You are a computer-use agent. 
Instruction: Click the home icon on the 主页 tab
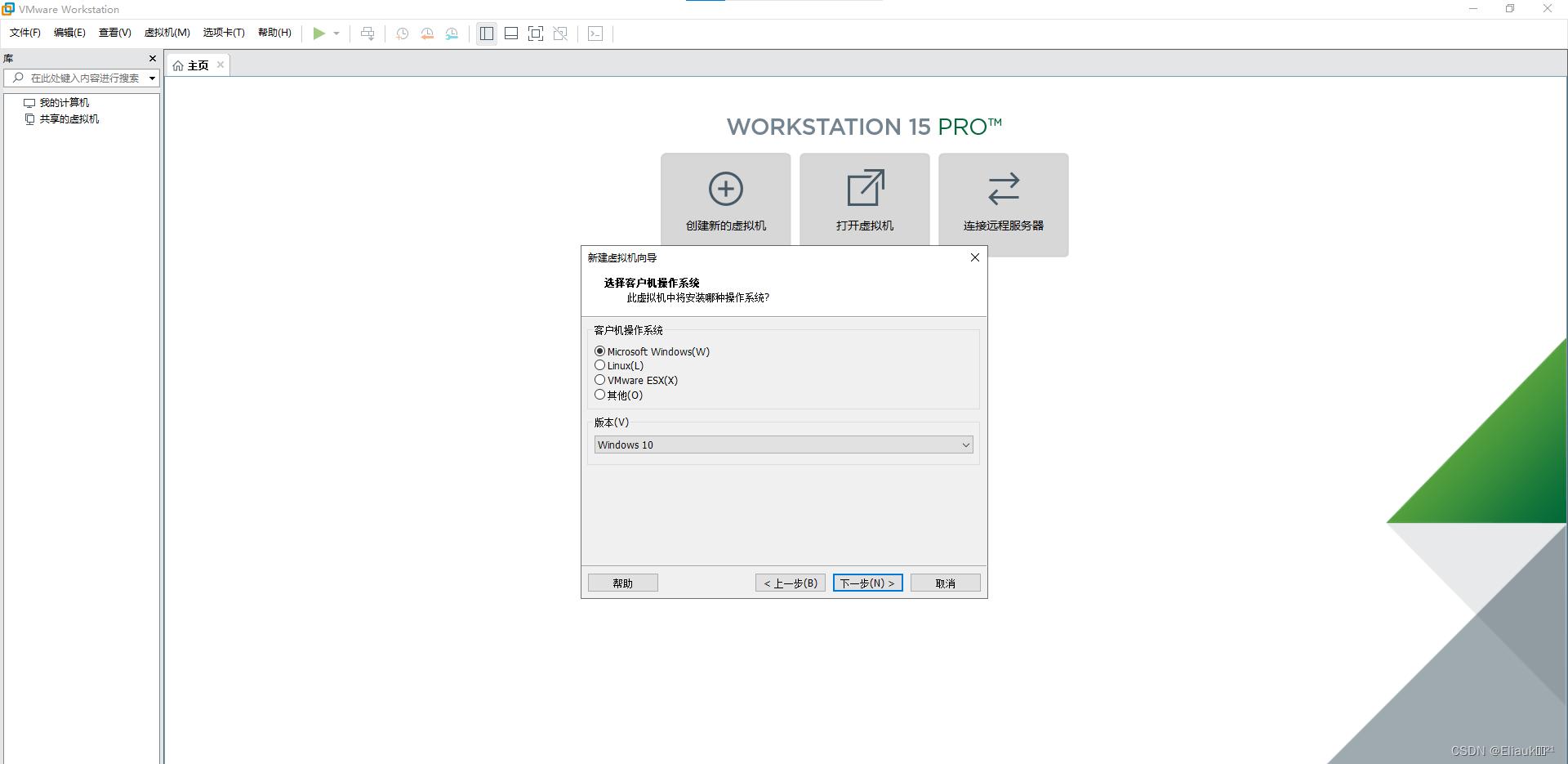coord(178,65)
